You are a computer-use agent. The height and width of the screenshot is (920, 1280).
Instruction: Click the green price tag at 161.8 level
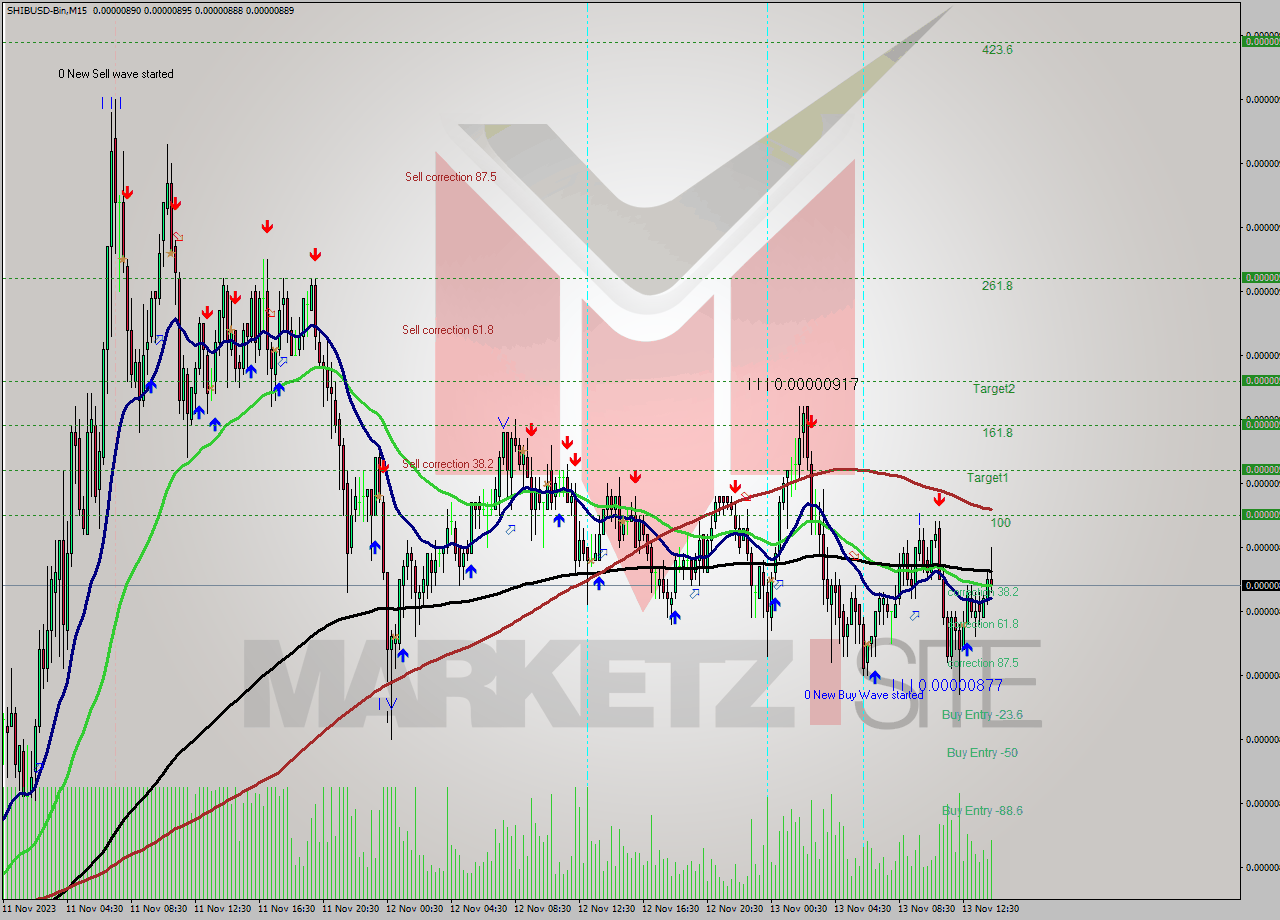coord(1260,425)
